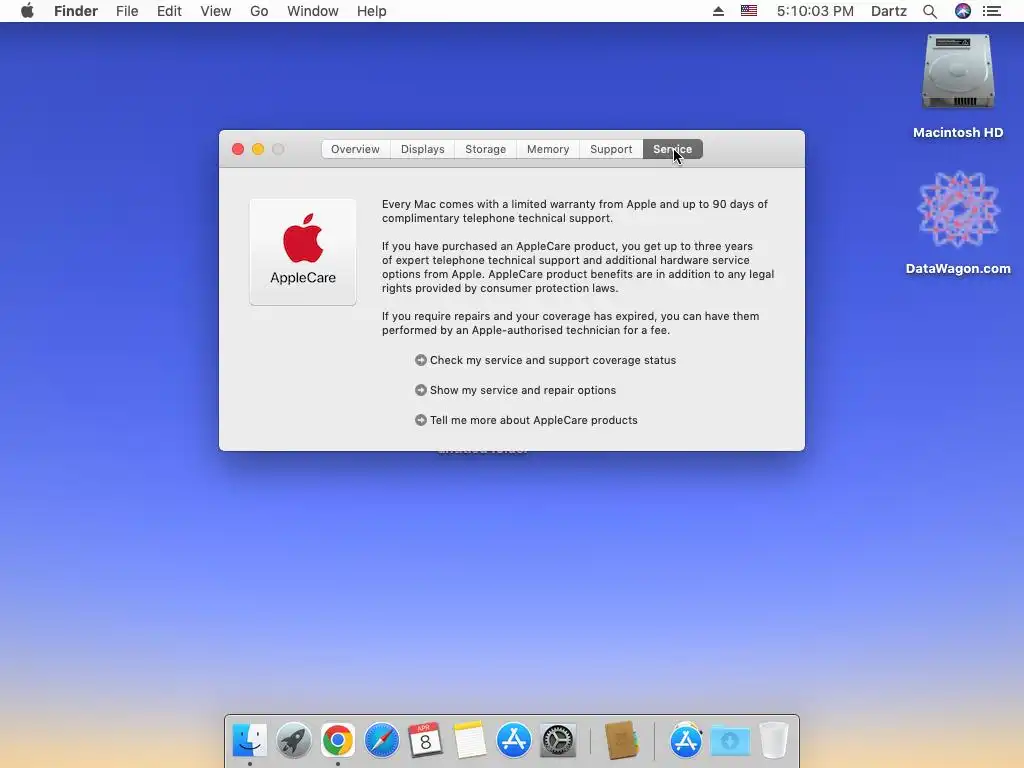Click the US flag input source icon

[x=749, y=11]
